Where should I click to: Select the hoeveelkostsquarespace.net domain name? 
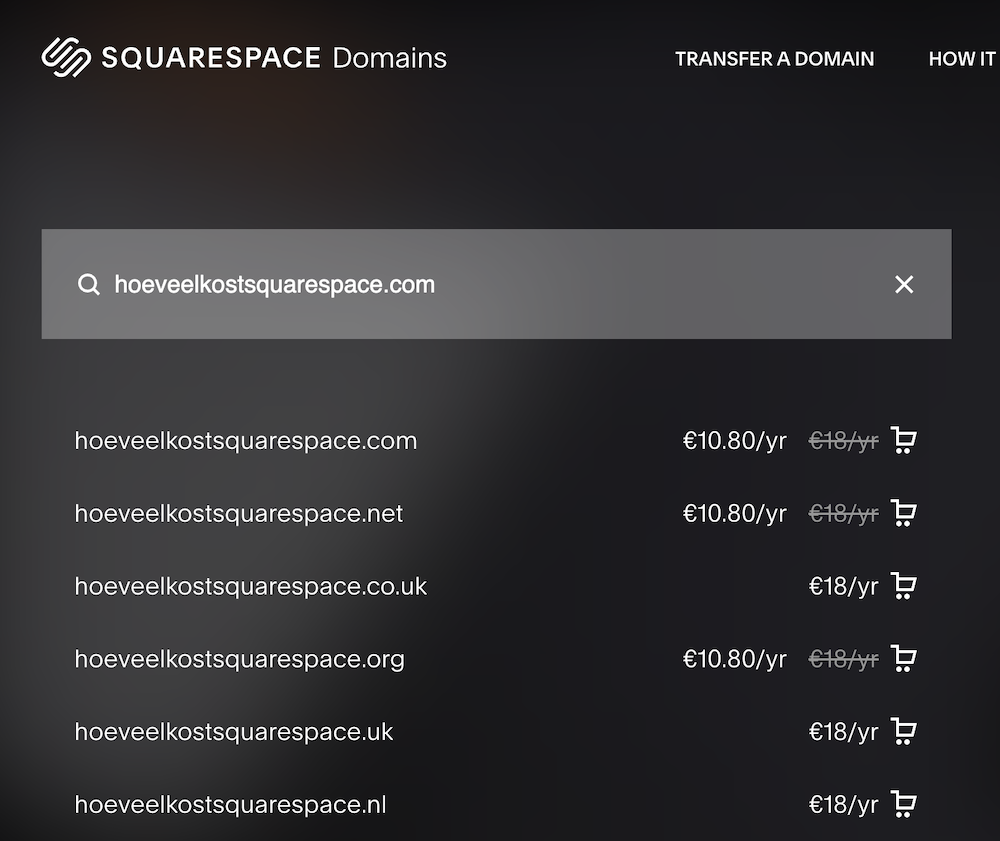[x=238, y=514]
